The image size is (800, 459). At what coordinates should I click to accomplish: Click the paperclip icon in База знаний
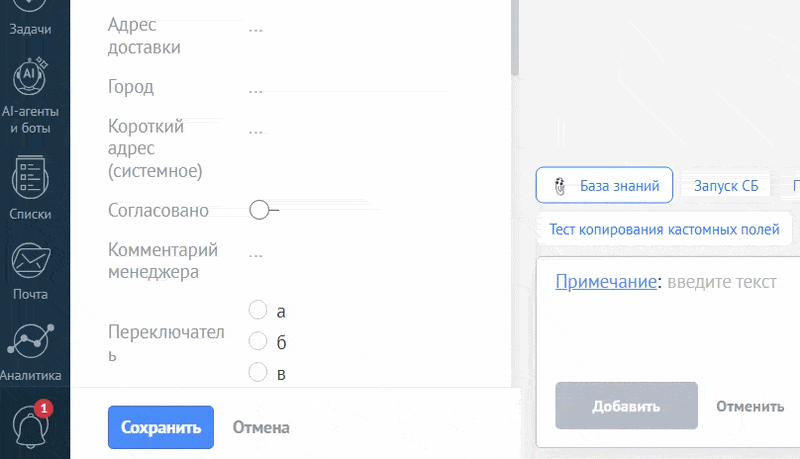click(560, 186)
